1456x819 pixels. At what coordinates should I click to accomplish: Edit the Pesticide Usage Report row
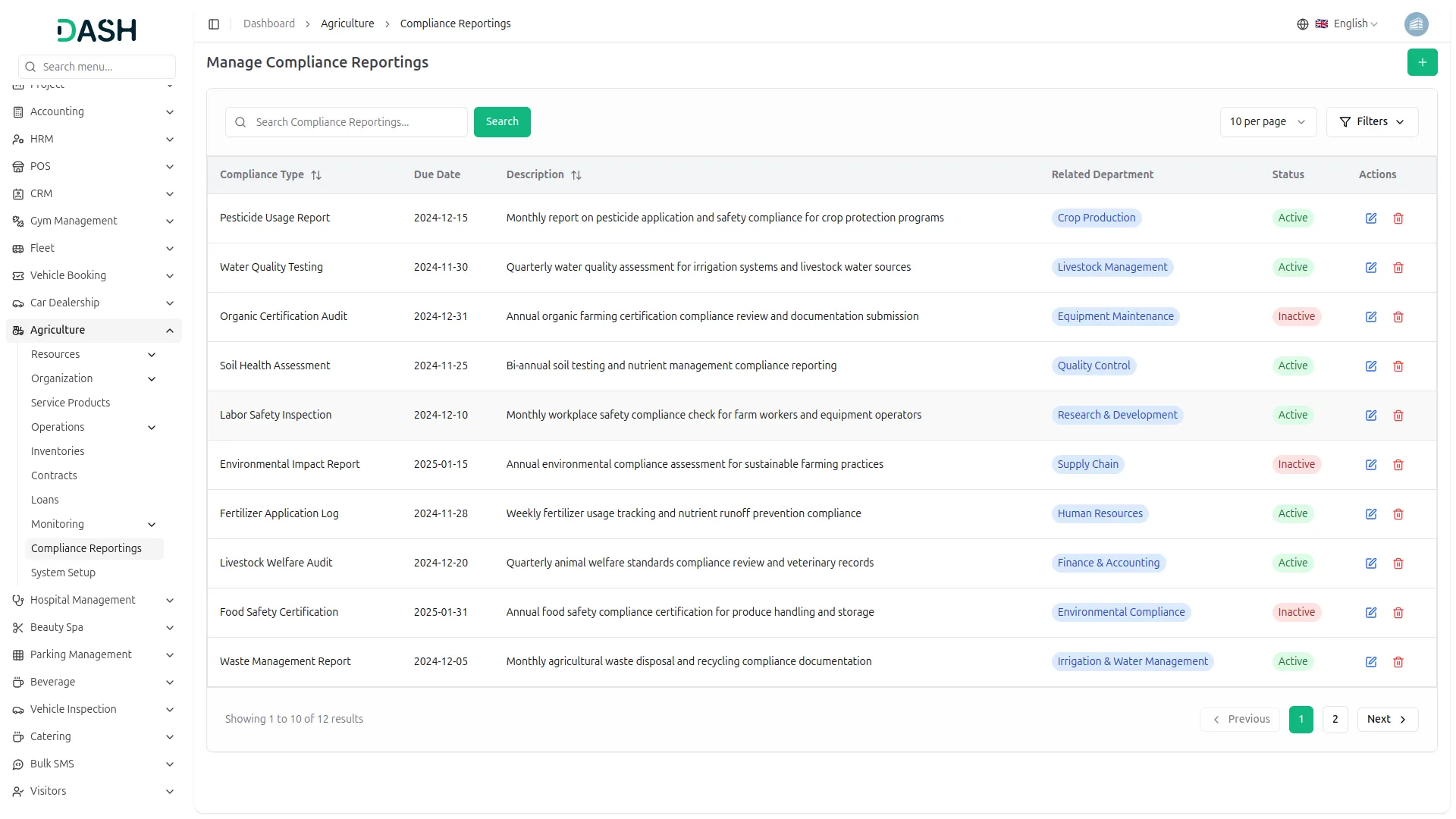1370,218
